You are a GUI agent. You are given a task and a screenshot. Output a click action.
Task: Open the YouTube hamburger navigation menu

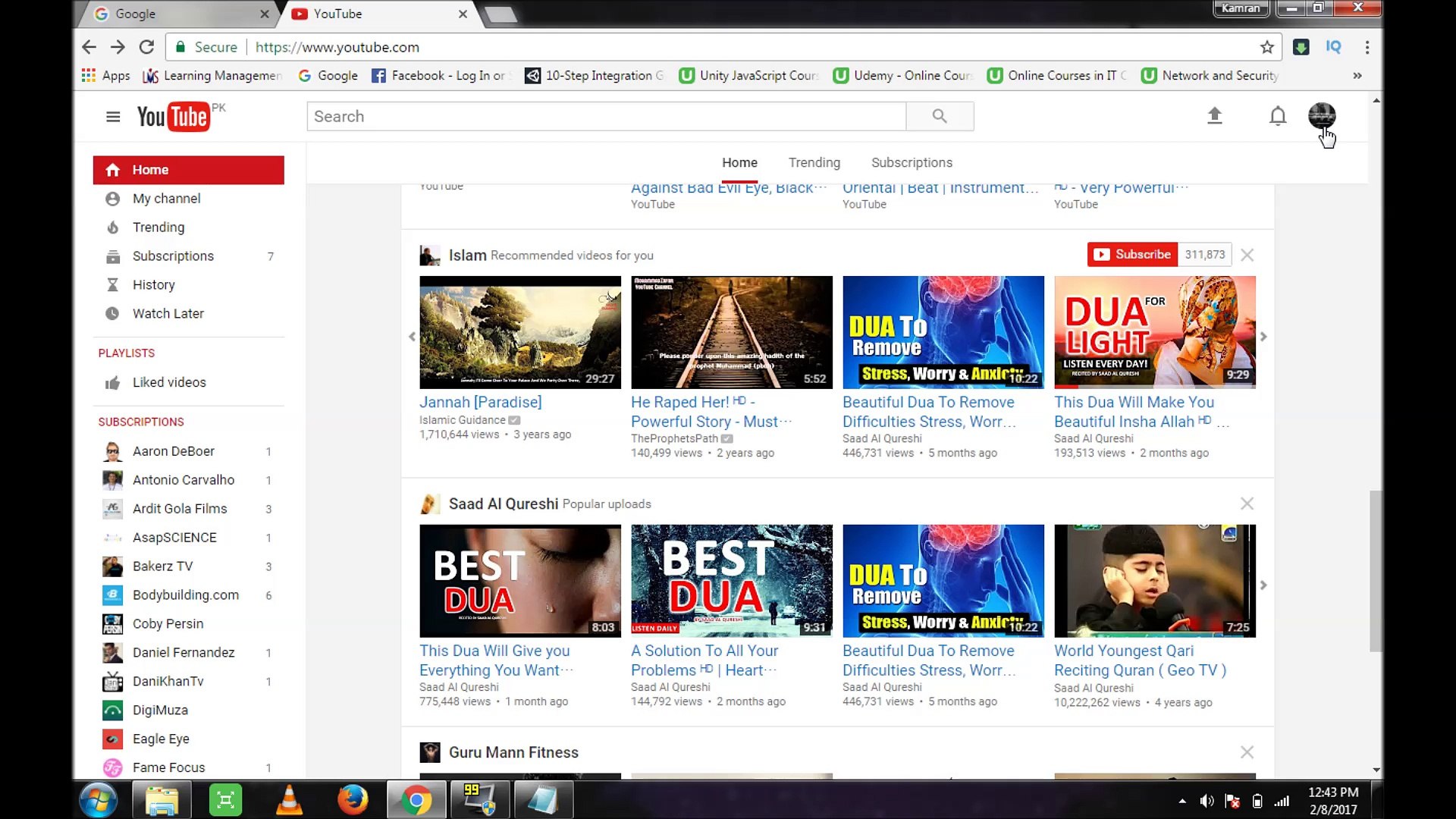coord(113,116)
